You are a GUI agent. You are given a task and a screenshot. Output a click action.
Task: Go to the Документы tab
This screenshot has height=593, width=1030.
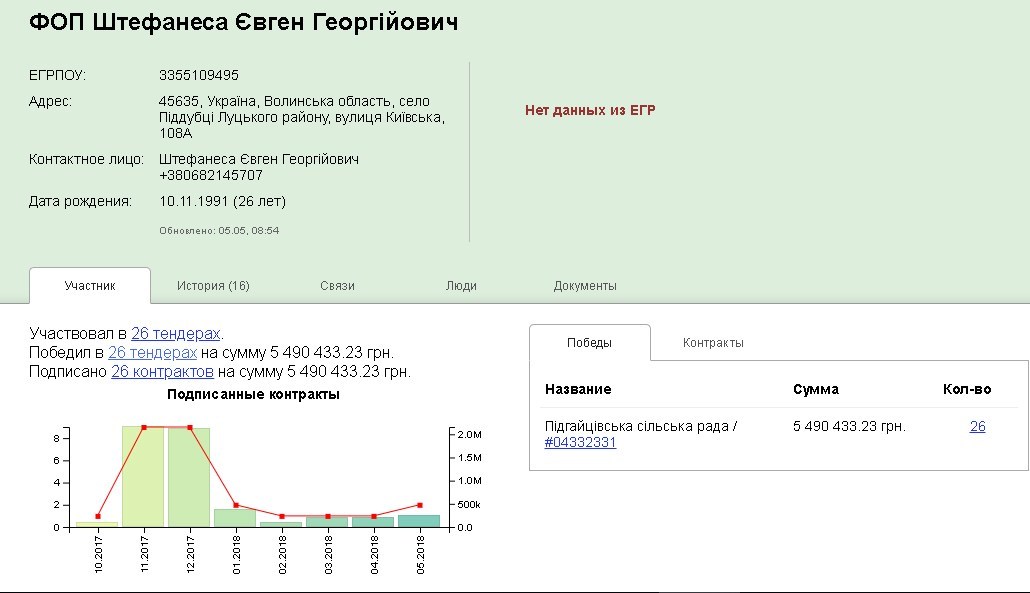point(585,286)
